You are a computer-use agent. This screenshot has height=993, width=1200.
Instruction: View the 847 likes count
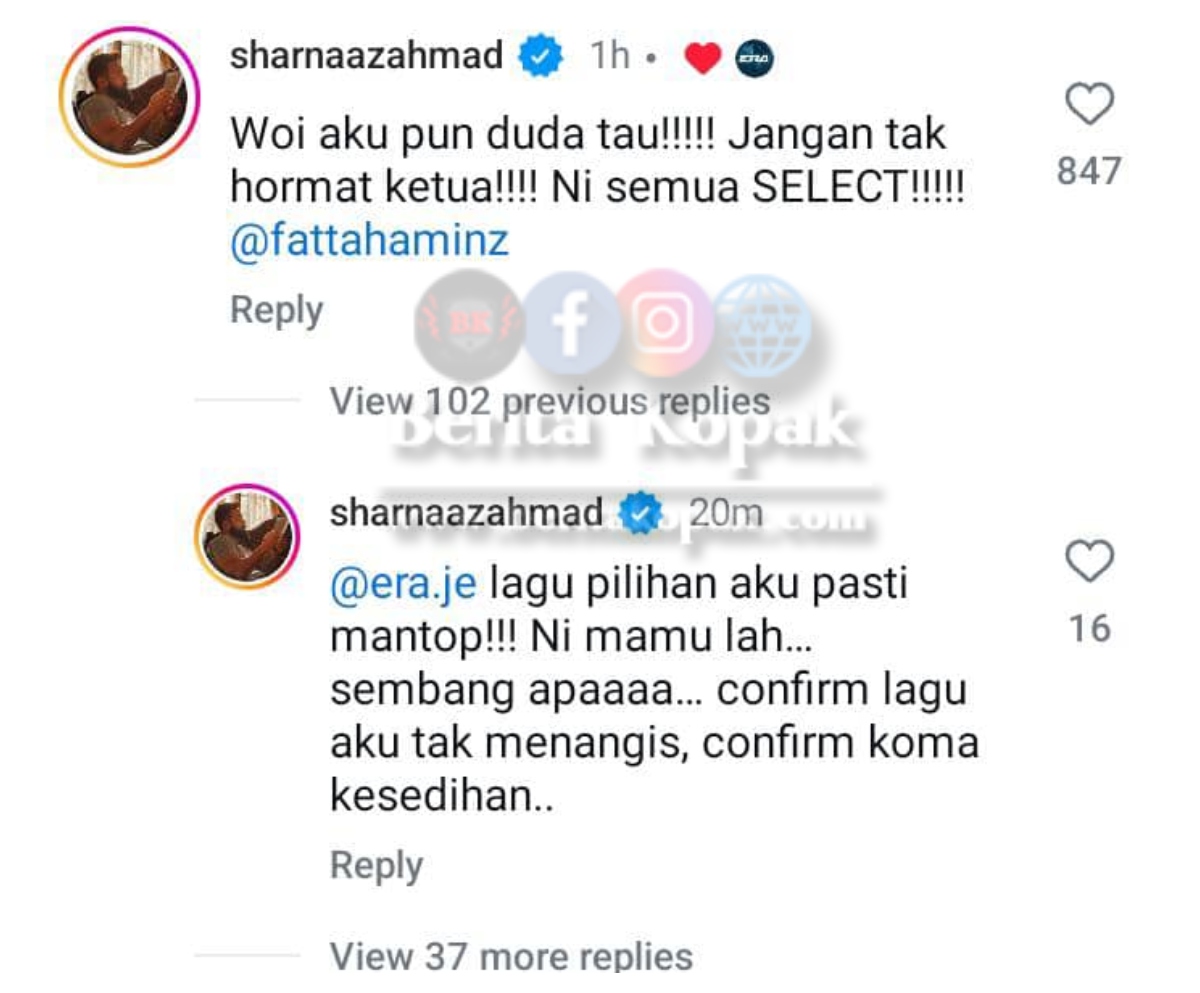(x=1089, y=171)
